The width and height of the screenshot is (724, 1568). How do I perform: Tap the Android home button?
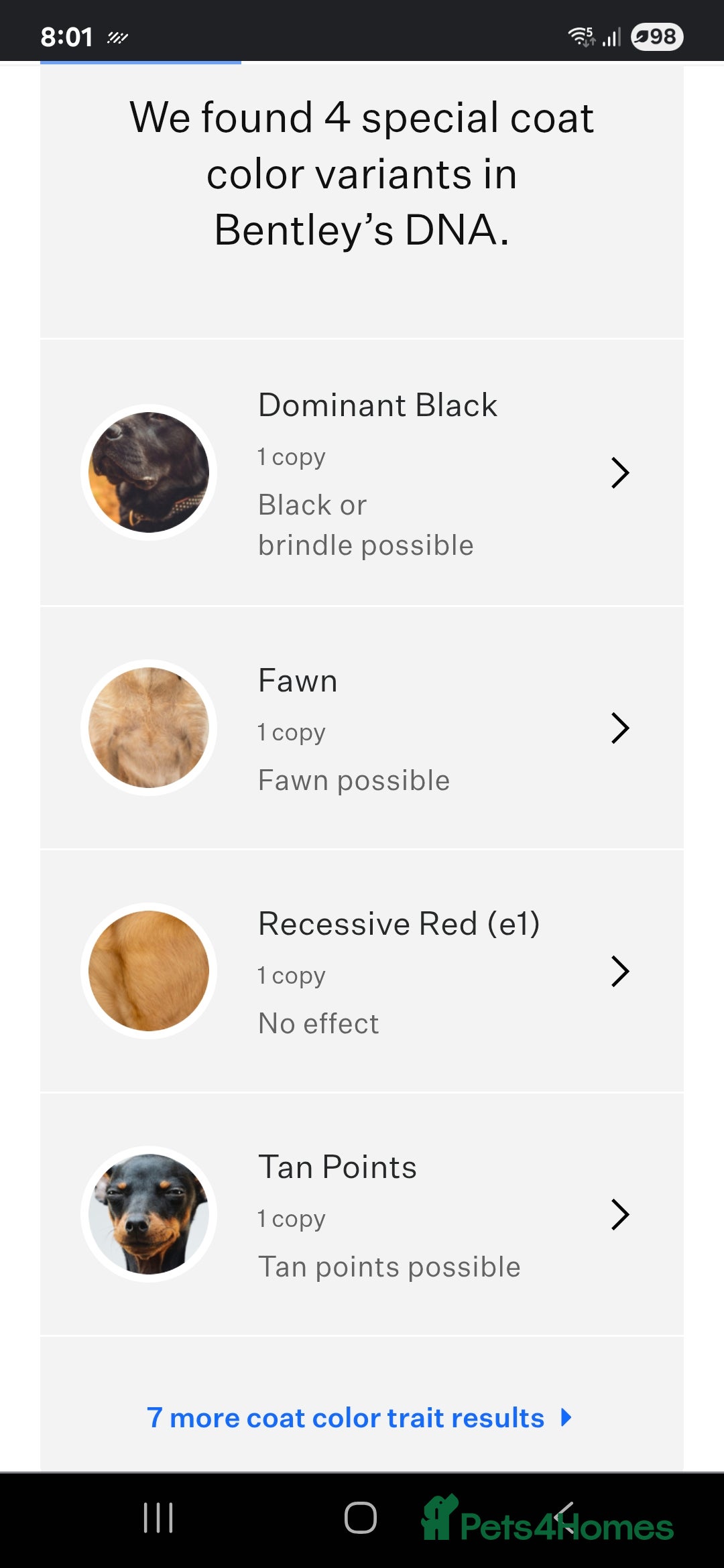click(361, 1518)
